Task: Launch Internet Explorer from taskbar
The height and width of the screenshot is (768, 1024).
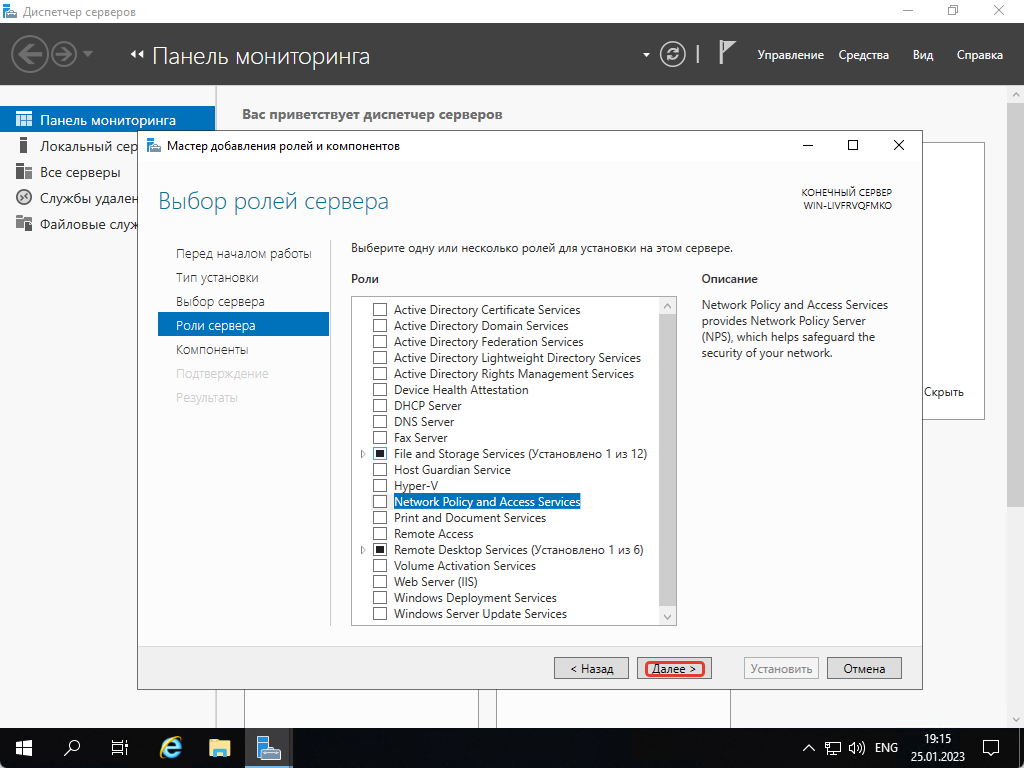Action: coord(171,748)
